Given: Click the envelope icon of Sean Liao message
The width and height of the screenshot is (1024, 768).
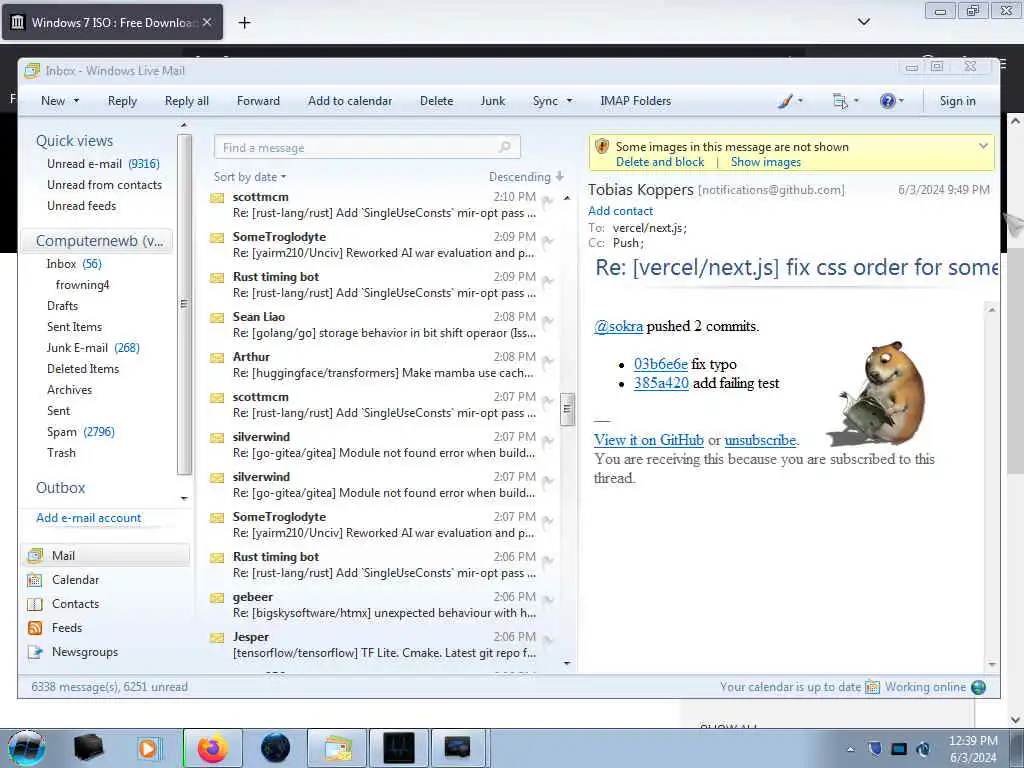Looking at the screenshot, I should (x=217, y=318).
